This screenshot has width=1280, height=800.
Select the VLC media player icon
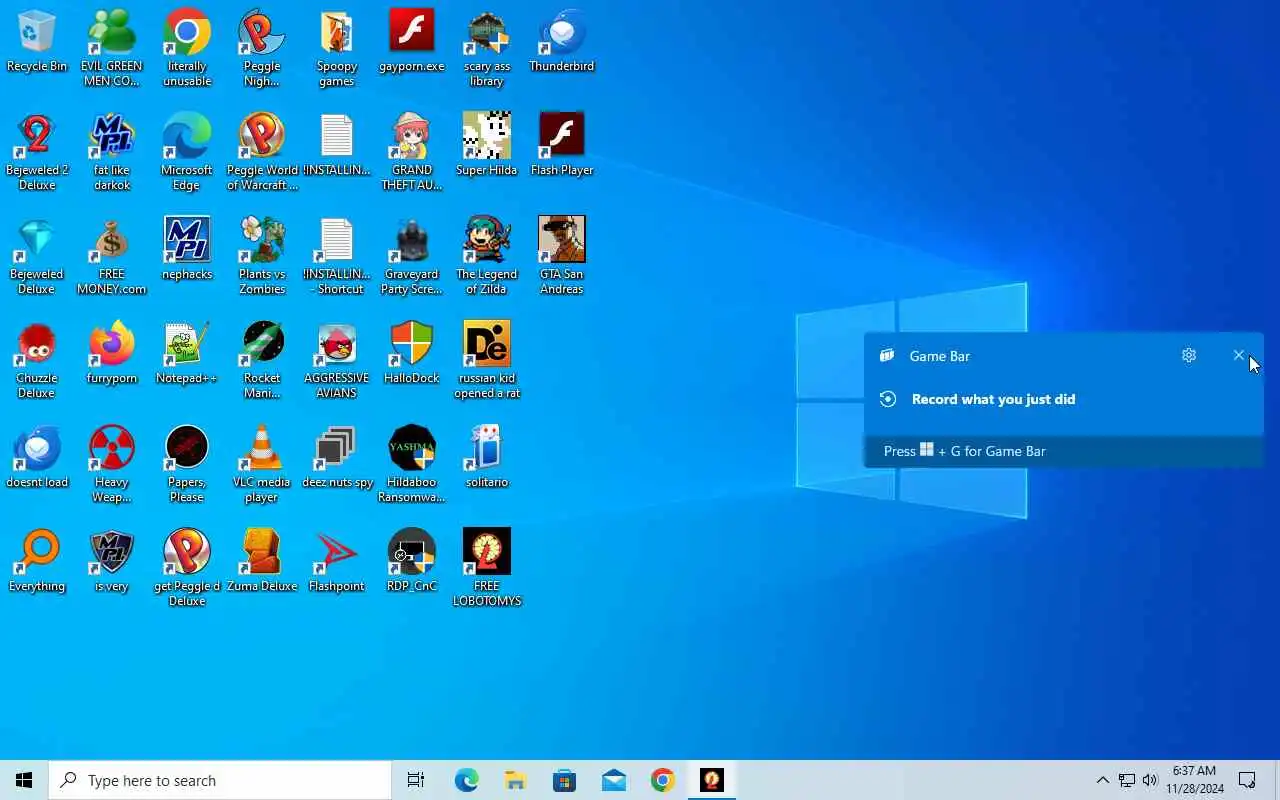pos(262,465)
